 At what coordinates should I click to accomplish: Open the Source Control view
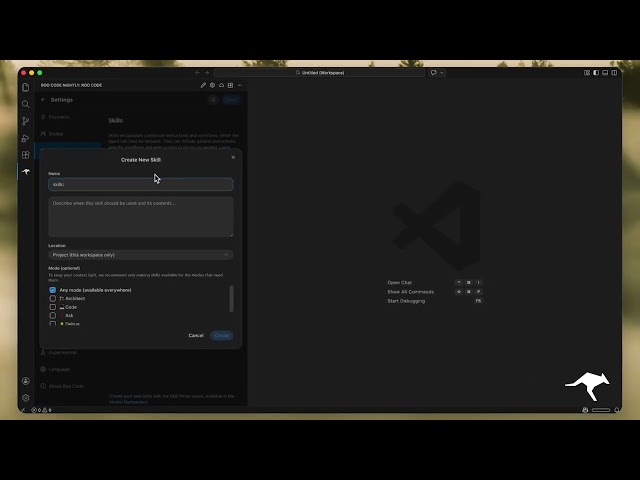26,121
